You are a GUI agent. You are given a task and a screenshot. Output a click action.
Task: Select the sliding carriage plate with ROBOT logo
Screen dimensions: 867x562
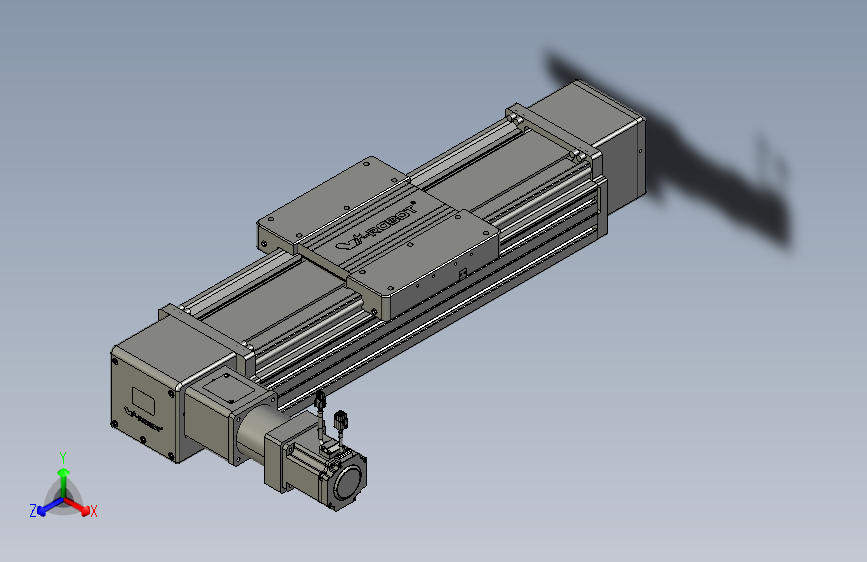[378, 237]
